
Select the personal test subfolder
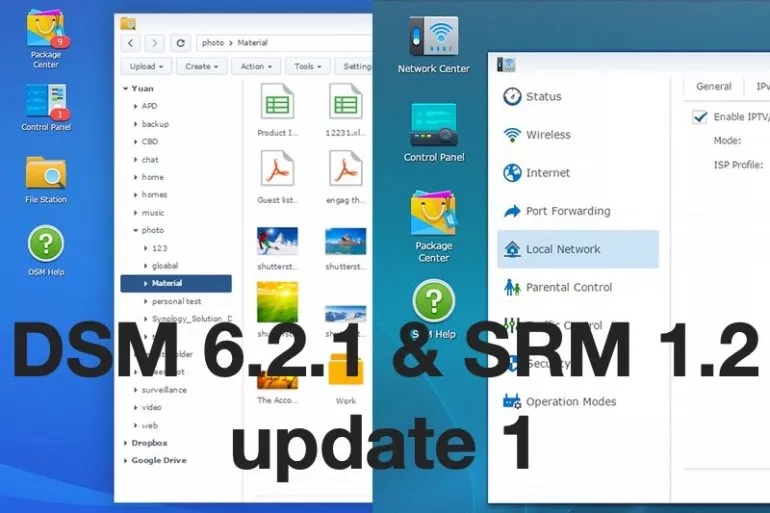click(x=176, y=301)
